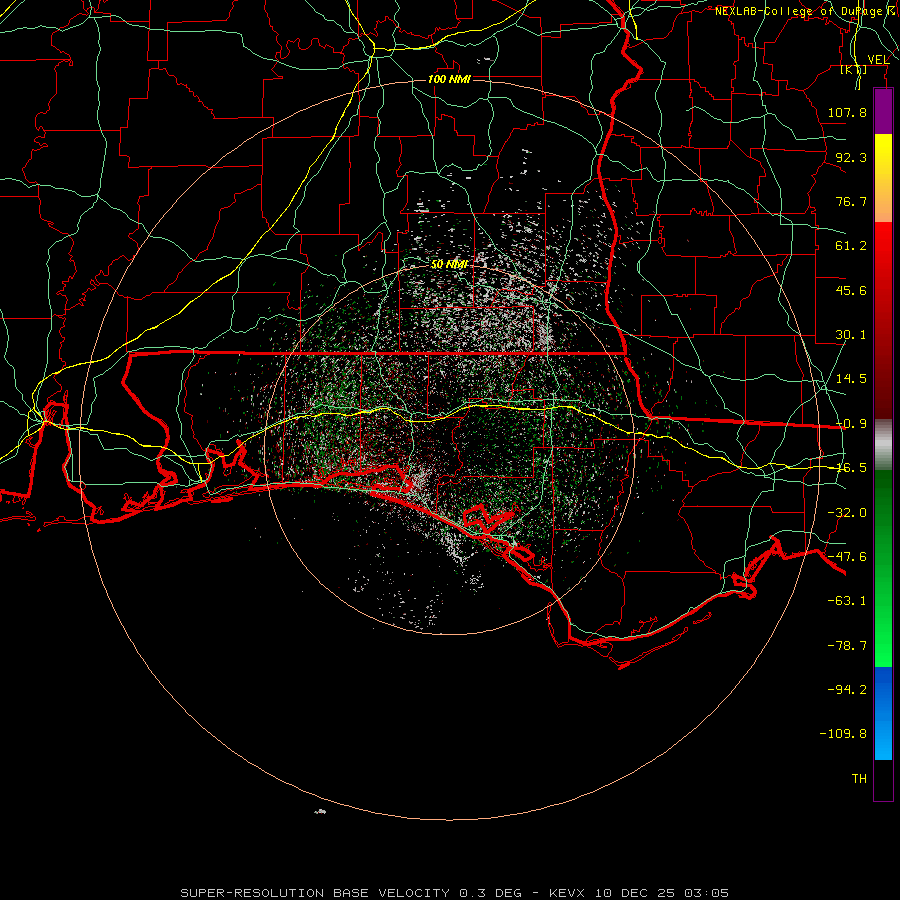The height and width of the screenshot is (900, 900).
Task: Click the 61.2 velocity scale value
Action: coord(851,246)
